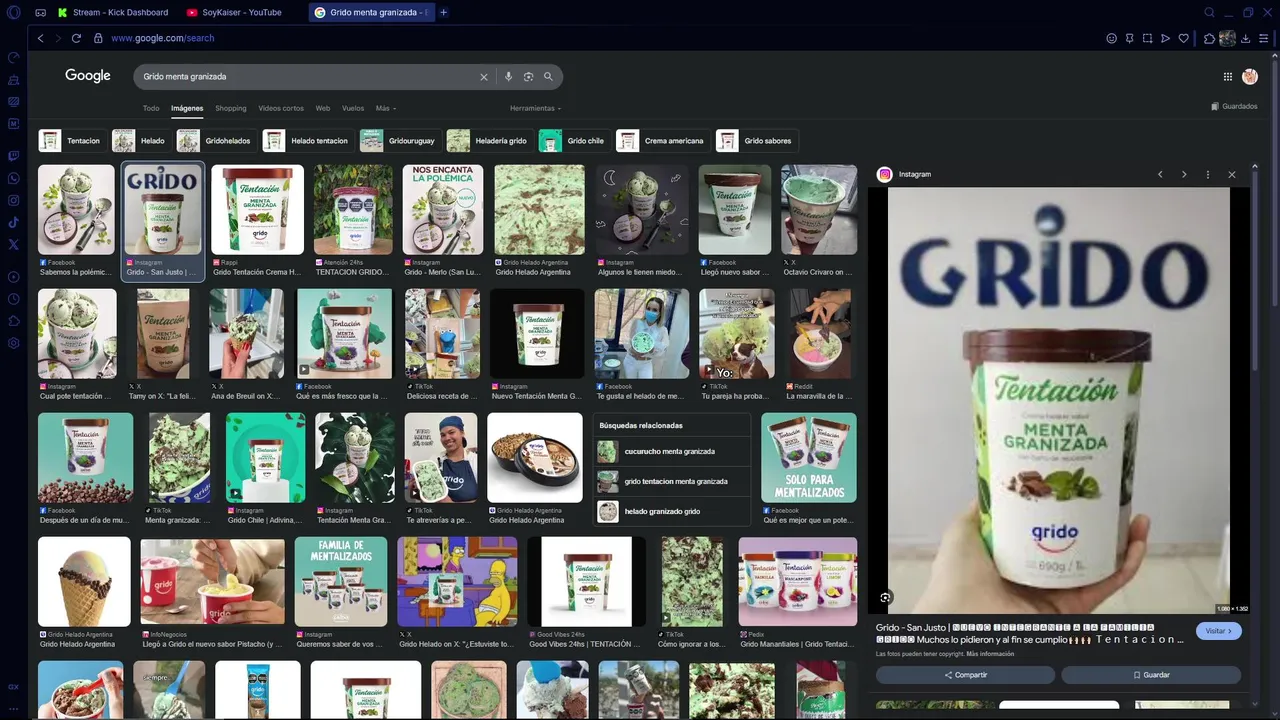
Task: Open a new browser tab
Action: tap(444, 13)
